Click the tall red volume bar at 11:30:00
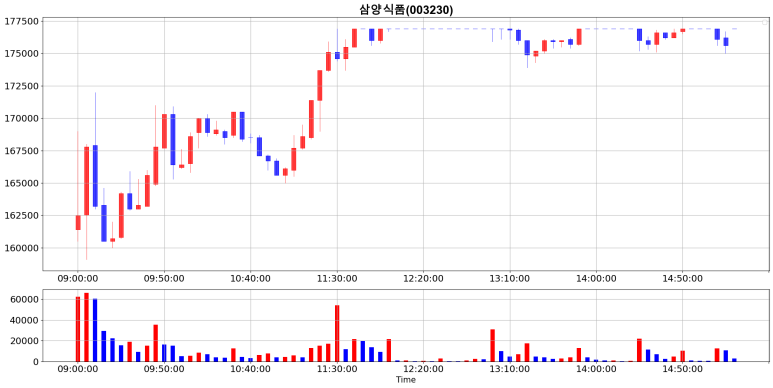Image resolution: width=773 pixels, height=388 pixels. [337, 333]
